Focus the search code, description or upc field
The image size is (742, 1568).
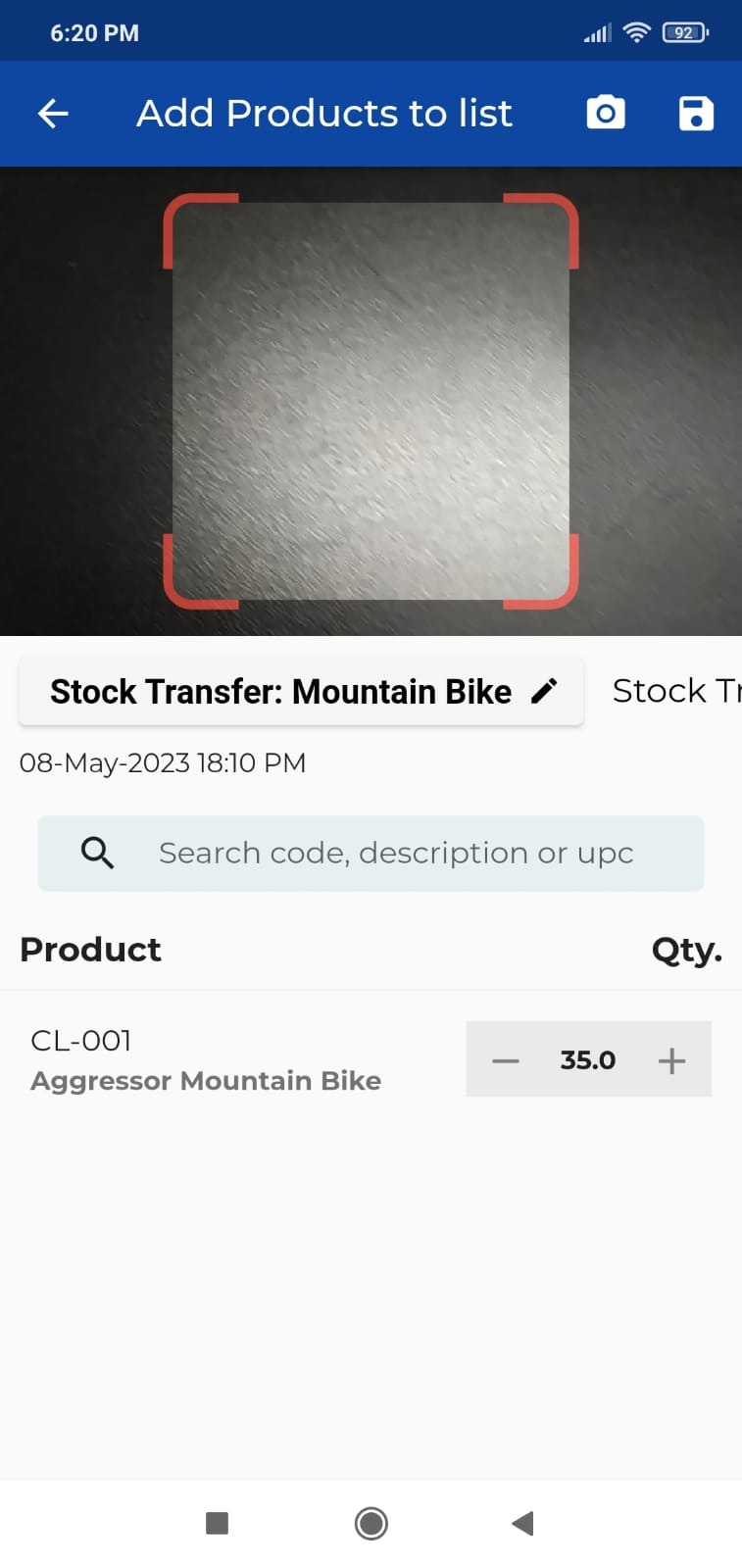396,853
